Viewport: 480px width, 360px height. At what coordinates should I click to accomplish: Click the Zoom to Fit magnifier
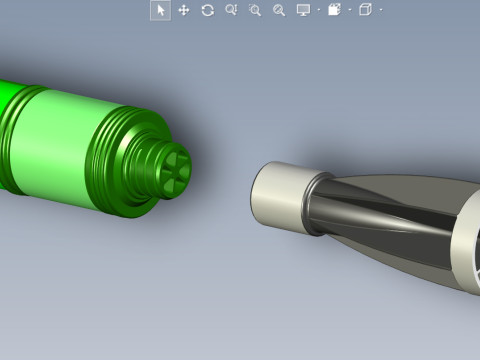click(x=279, y=10)
